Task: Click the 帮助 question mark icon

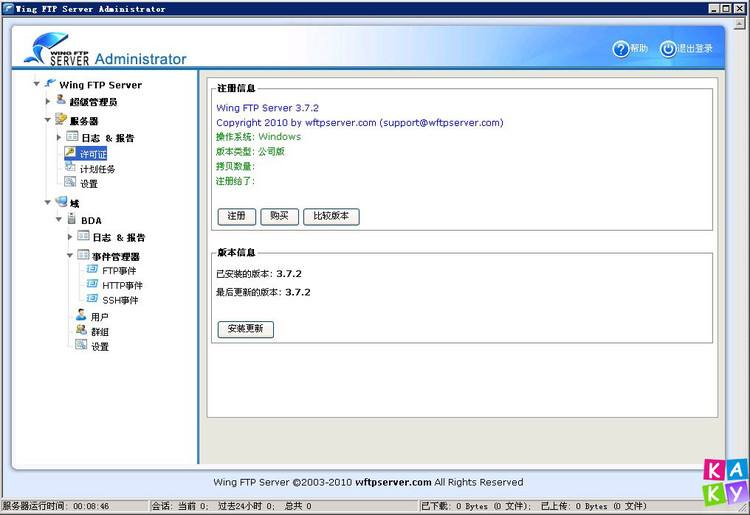Action: [x=621, y=49]
